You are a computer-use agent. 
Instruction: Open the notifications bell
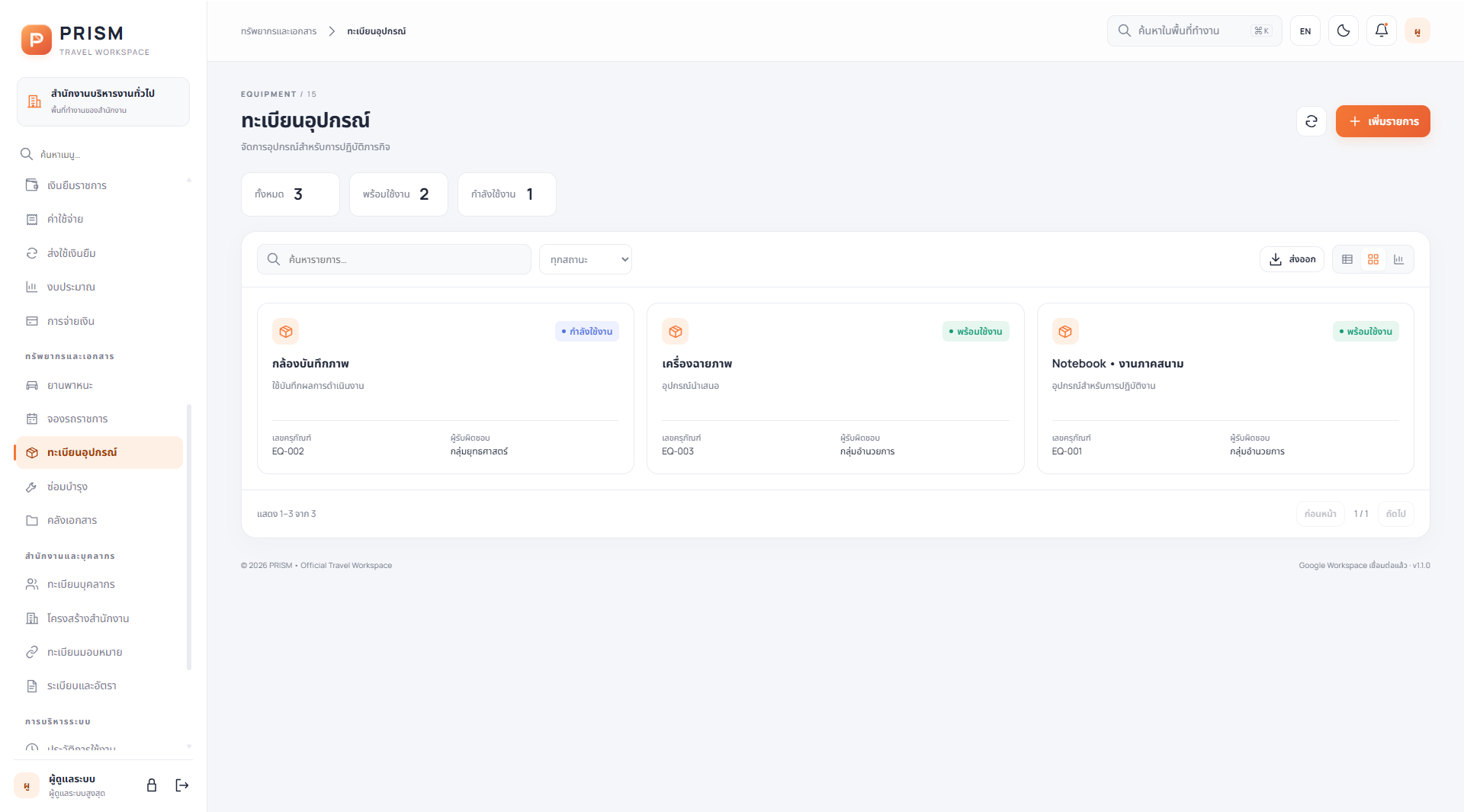click(x=1382, y=30)
